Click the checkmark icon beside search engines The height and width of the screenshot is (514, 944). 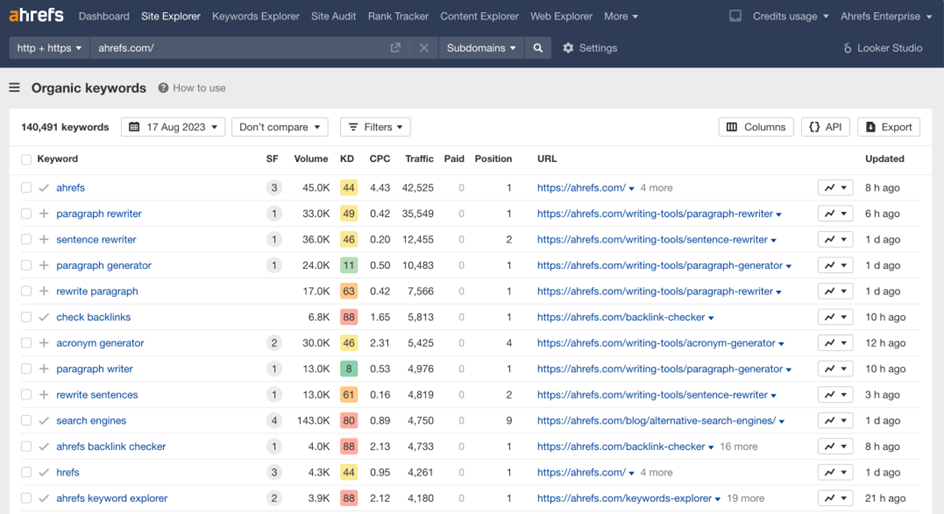(x=44, y=421)
